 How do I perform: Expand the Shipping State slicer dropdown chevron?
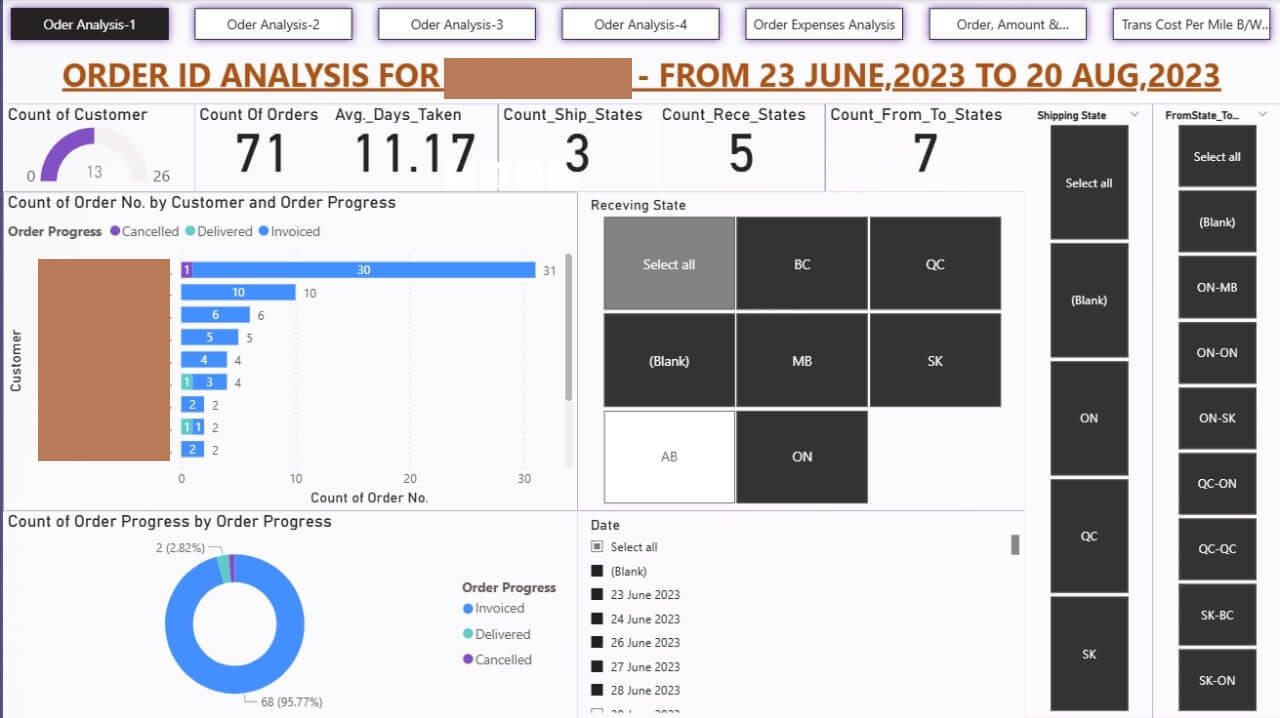pyautogui.click(x=1134, y=115)
